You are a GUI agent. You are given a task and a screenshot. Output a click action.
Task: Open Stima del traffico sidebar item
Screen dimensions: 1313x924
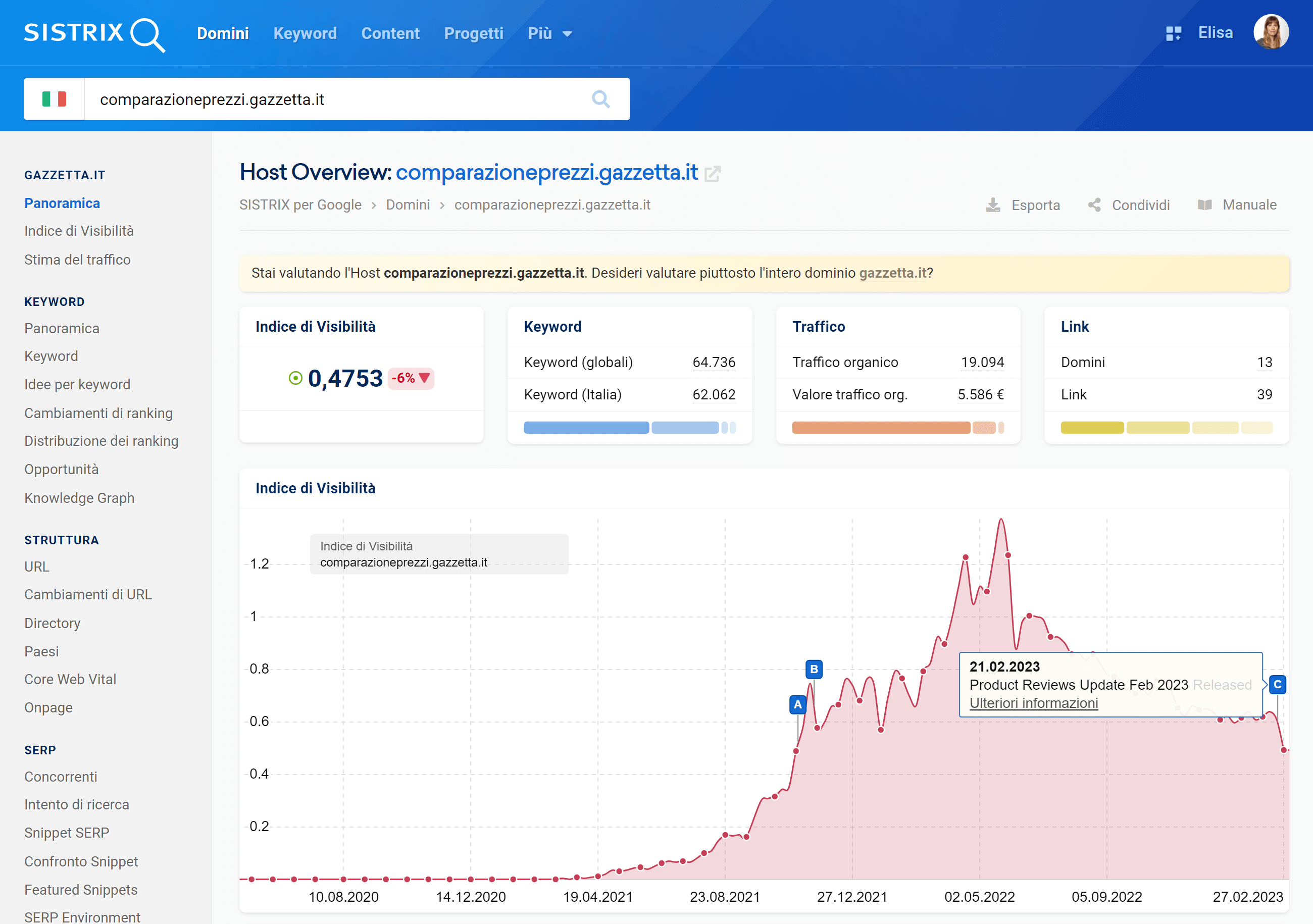77,260
